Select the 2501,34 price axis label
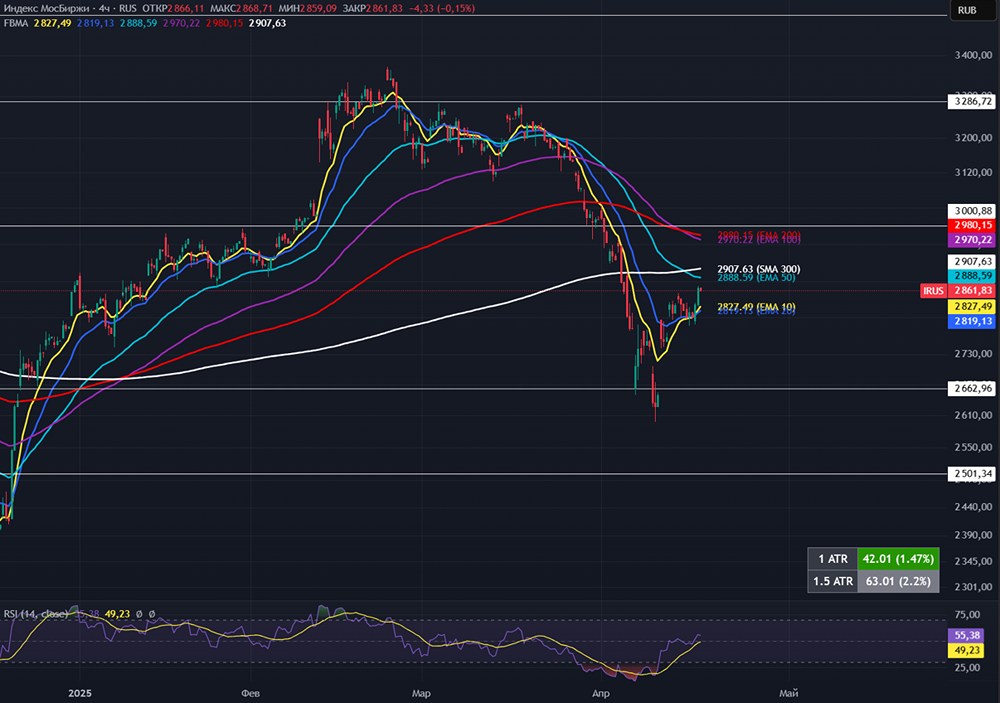The height and width of the screenshot is (703, 1000). click(972, 473)
